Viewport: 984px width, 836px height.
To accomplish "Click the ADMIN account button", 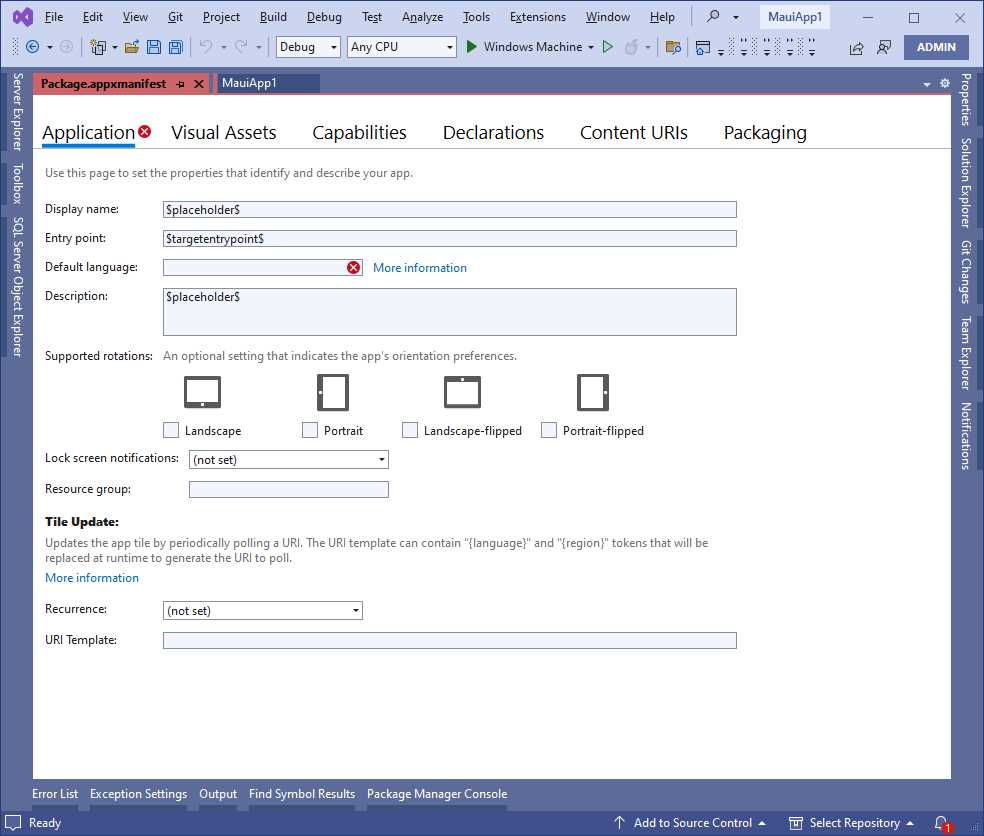I will click(936, 47).
